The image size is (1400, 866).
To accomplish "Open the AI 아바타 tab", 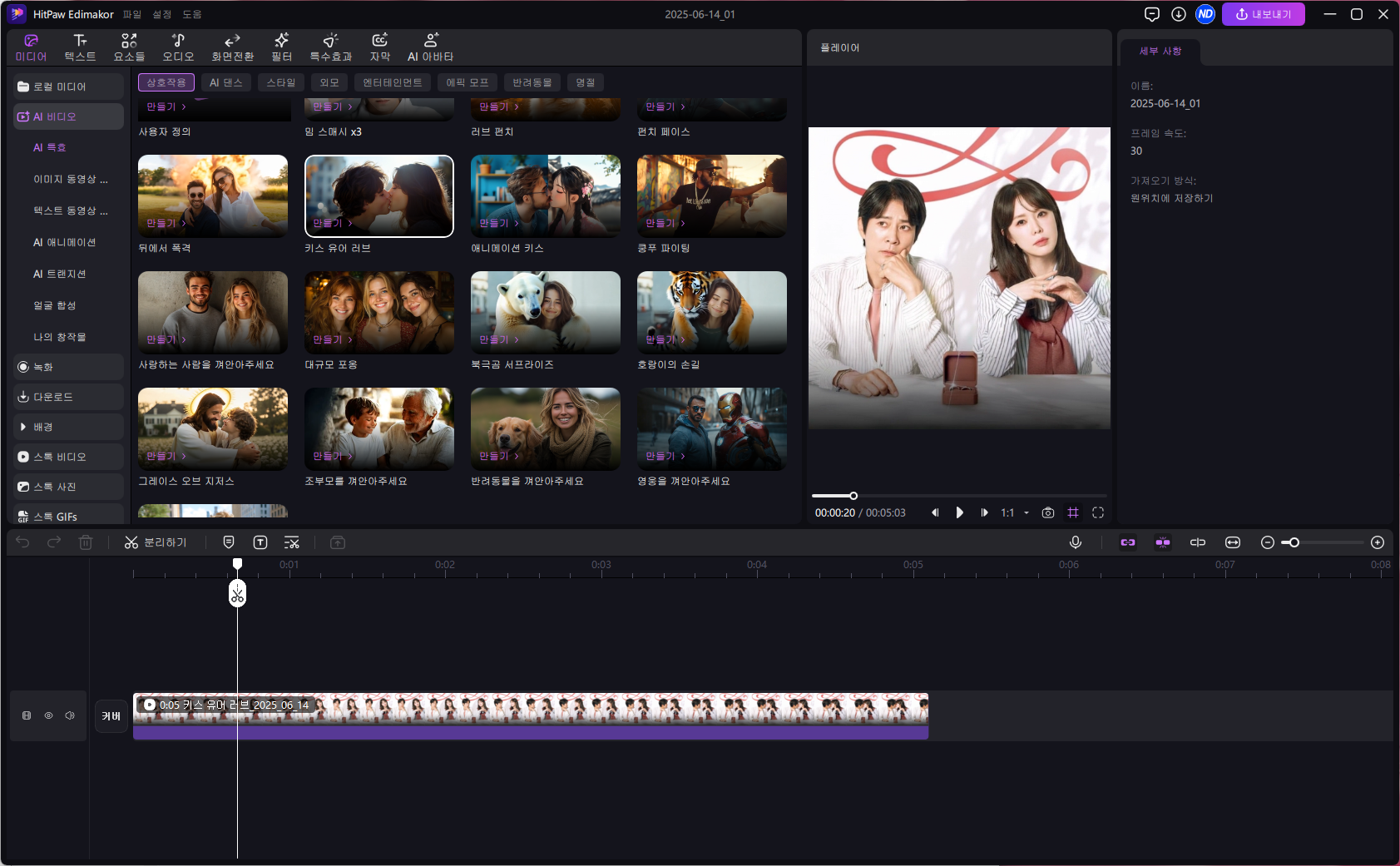I will 430,47.
